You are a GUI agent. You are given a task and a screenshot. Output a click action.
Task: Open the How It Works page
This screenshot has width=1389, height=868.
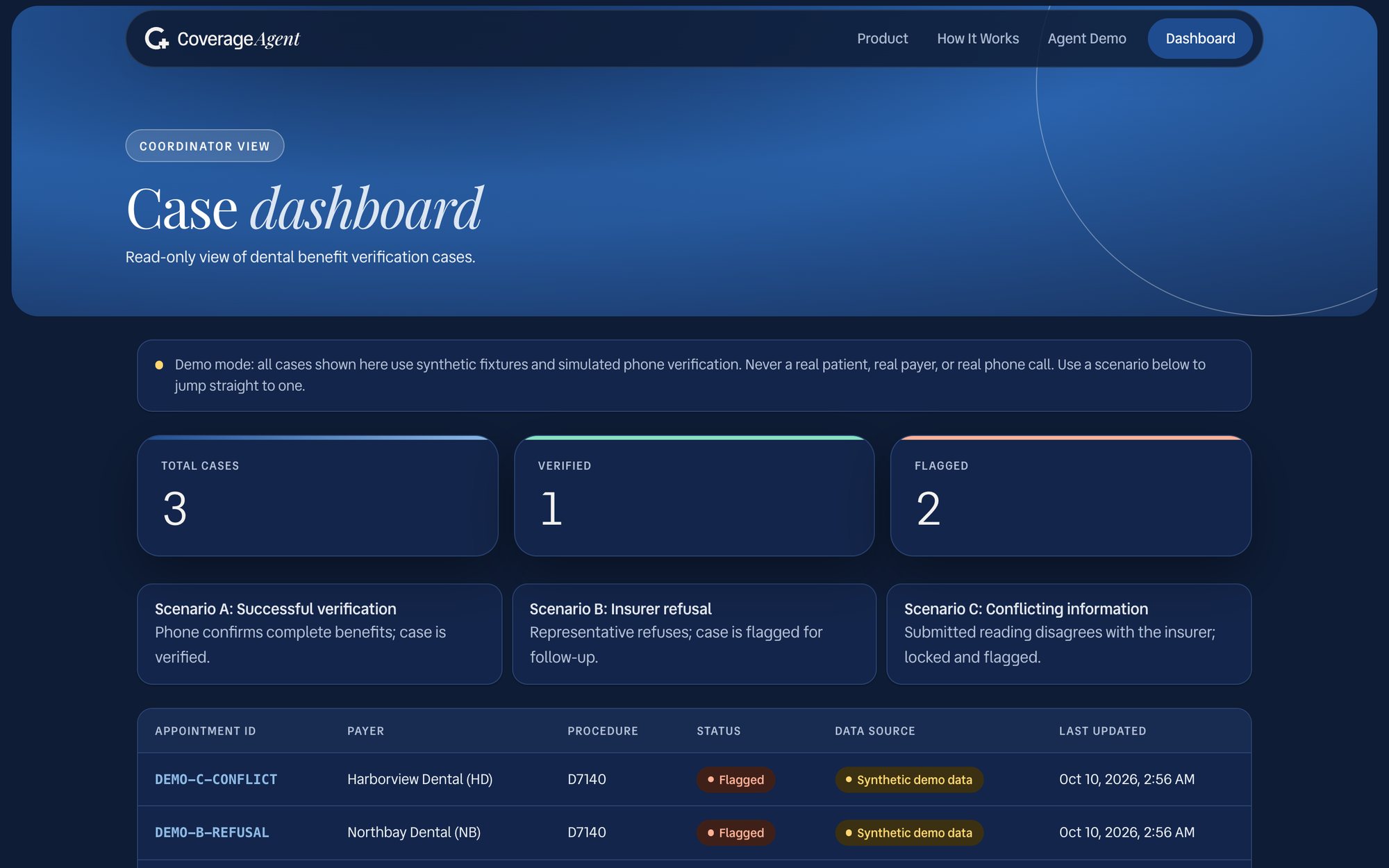point(978,39)
